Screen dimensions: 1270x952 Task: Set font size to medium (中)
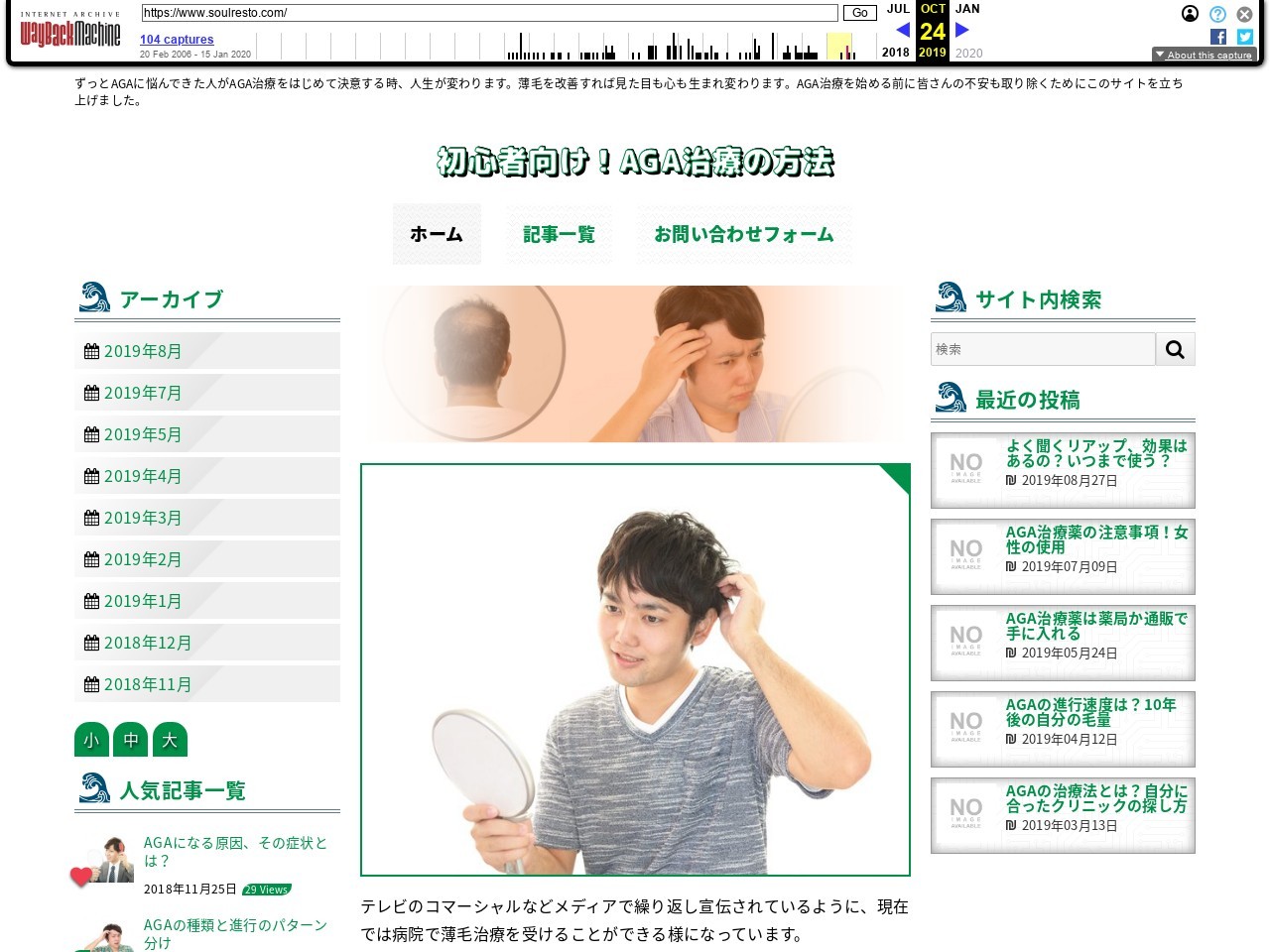tap(131, 740)
